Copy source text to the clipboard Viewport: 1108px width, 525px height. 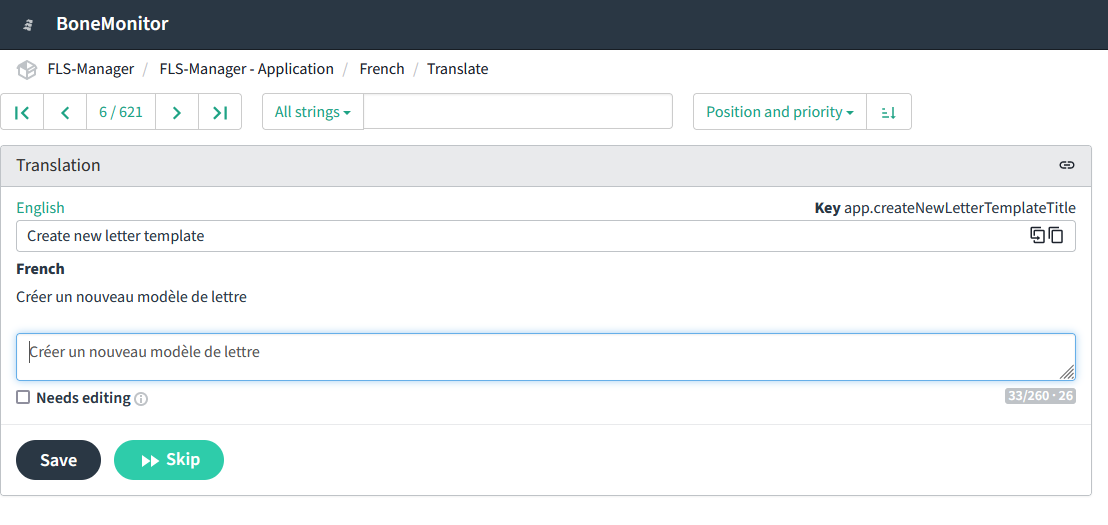click(1056, 235)
